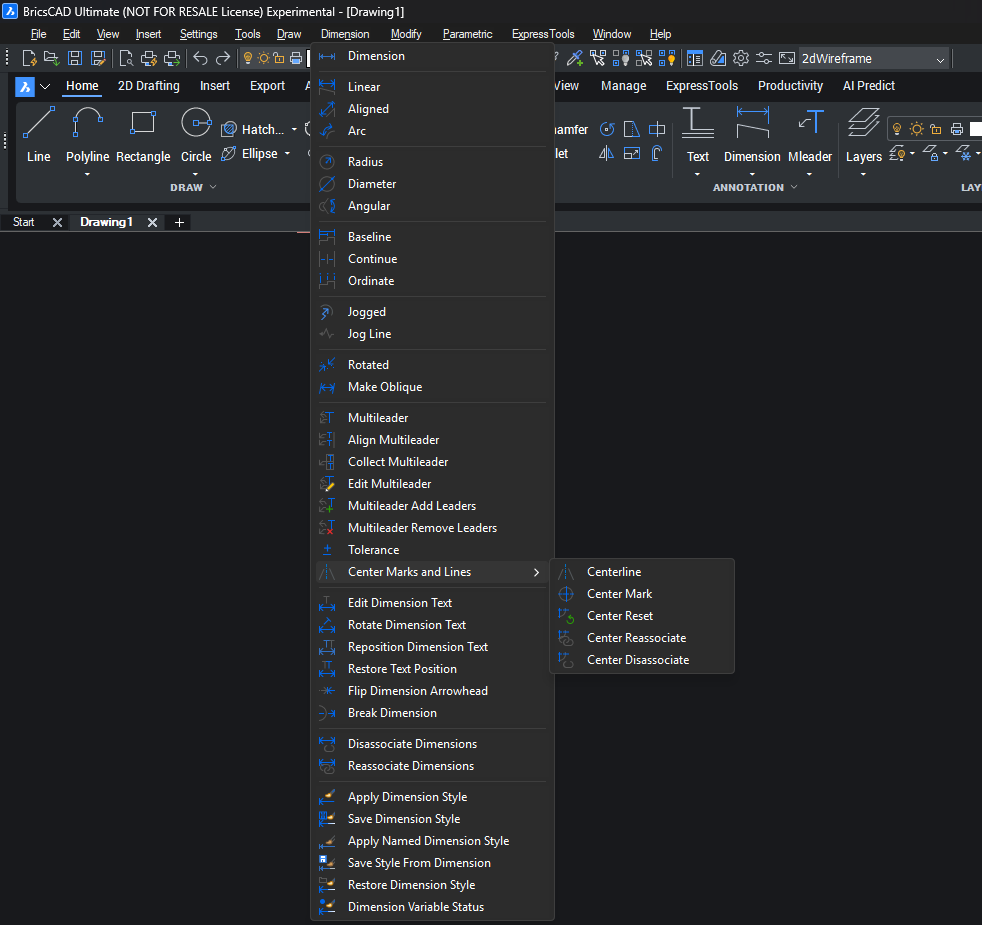Open the Ellipse dropdown arrow

click(x=287, y=153)
